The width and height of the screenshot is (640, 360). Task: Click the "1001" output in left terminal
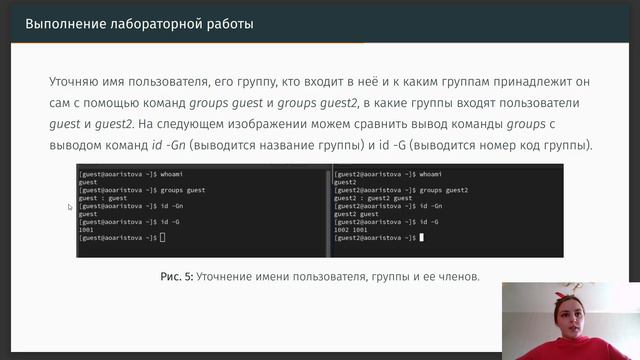(x=86, y=230)
